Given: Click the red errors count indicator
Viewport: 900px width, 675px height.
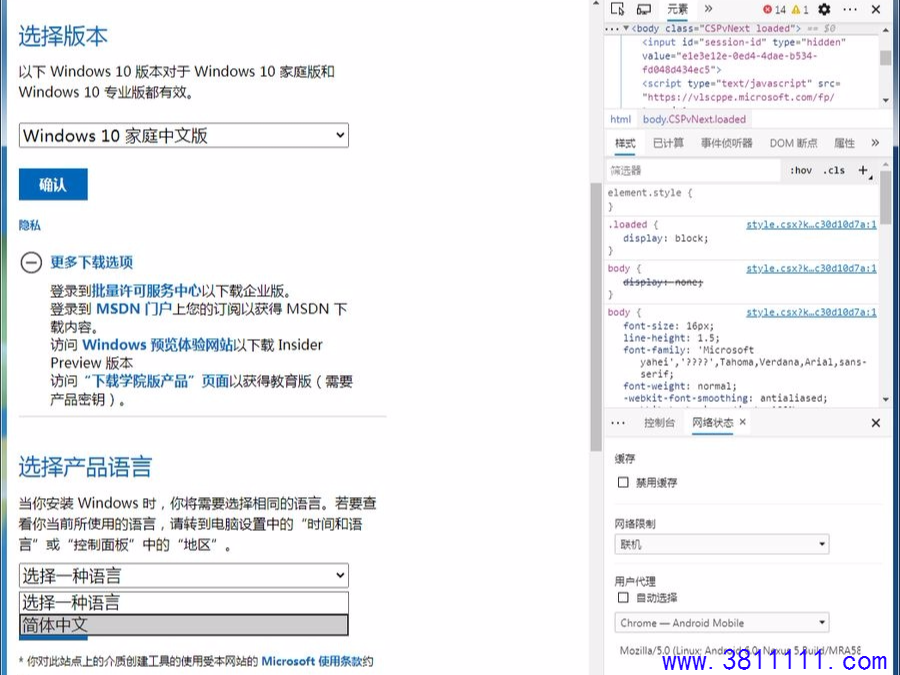Looking at the screenshot, I should 774,9.
